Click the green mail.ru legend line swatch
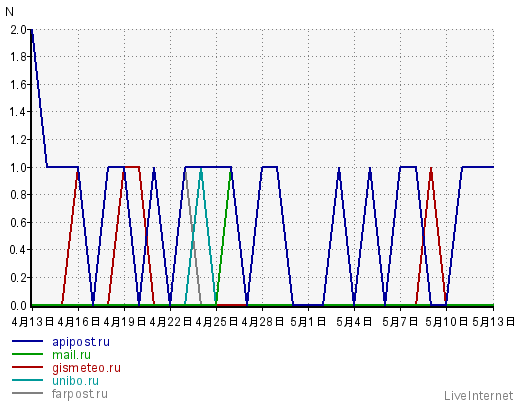This screenshot has height=405, width=520. [27, 354]
